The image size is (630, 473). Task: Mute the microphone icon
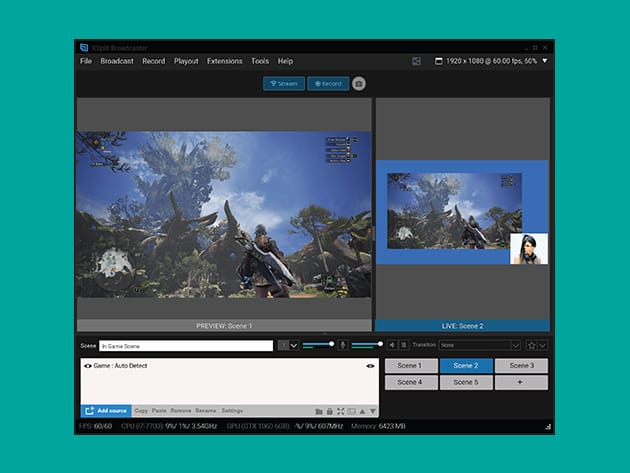click(x=342, y=345)
